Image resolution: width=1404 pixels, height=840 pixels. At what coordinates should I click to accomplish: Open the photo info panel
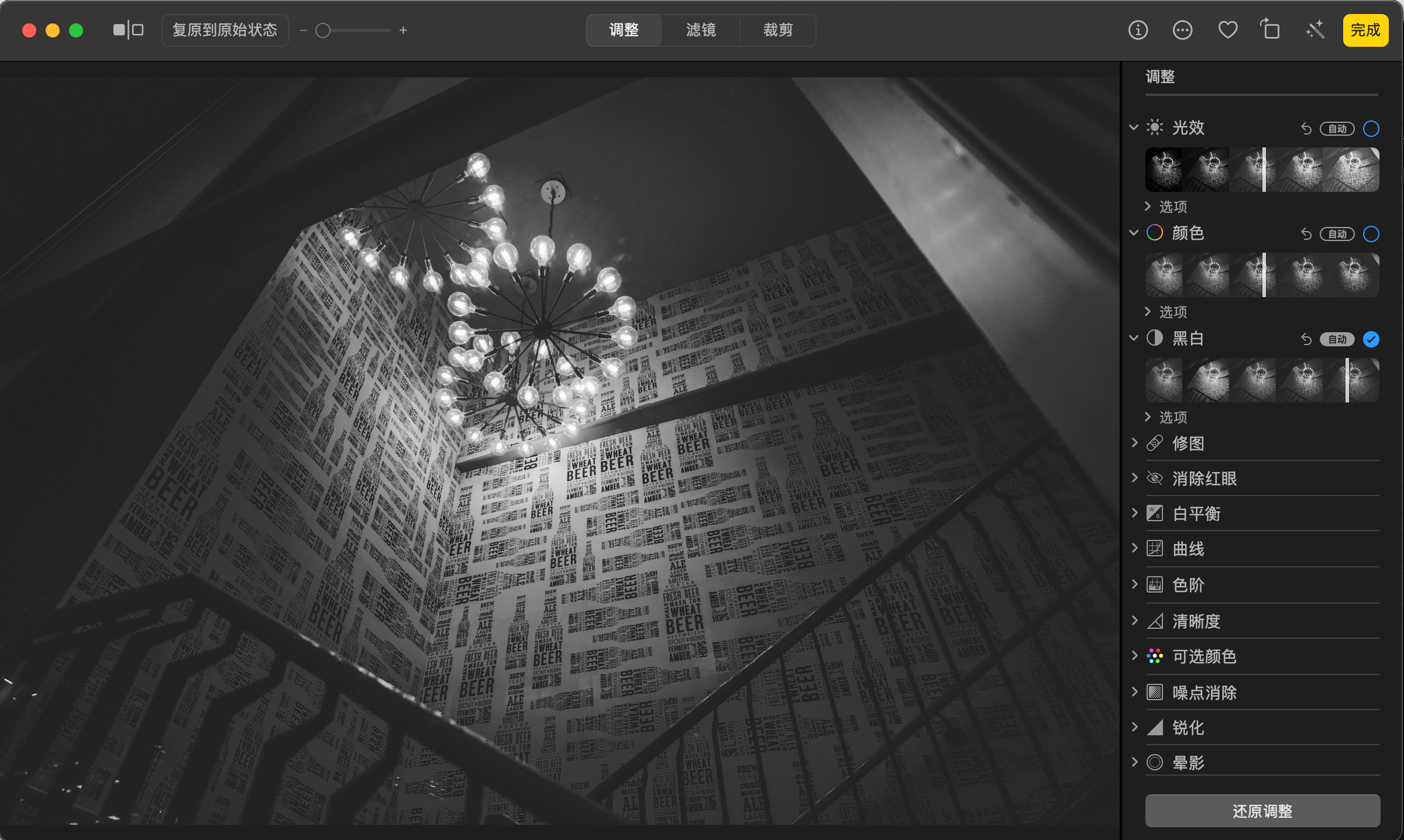click(x=1138, y=30)
